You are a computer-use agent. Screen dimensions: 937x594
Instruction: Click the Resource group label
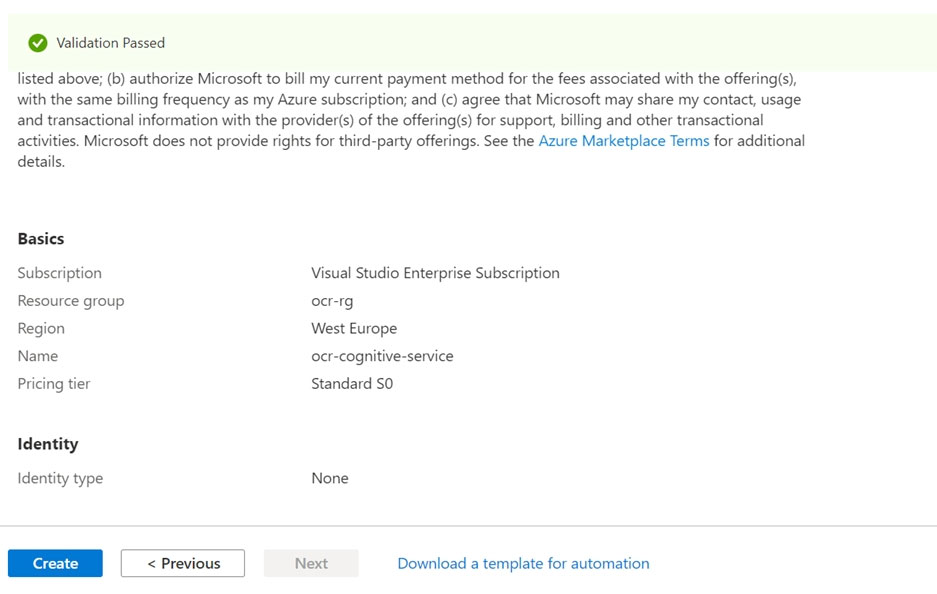coord(70,300)
